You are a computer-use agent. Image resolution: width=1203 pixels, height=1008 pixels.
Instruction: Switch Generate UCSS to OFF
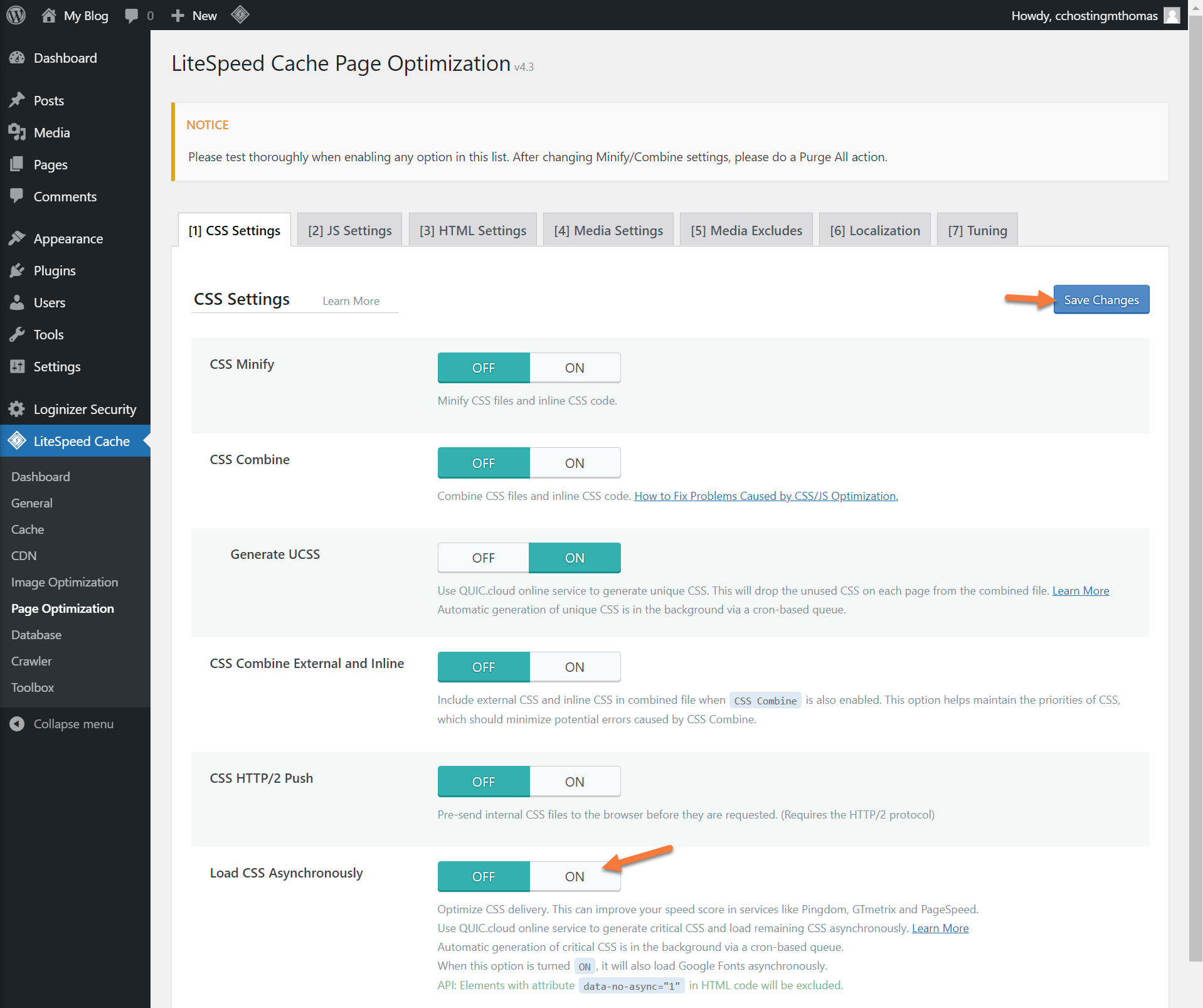point(483,558)
